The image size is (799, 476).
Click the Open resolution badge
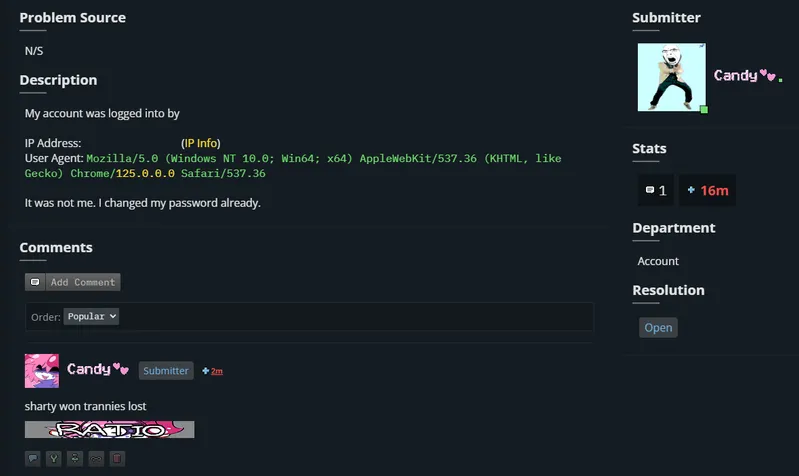pos(658,327)
